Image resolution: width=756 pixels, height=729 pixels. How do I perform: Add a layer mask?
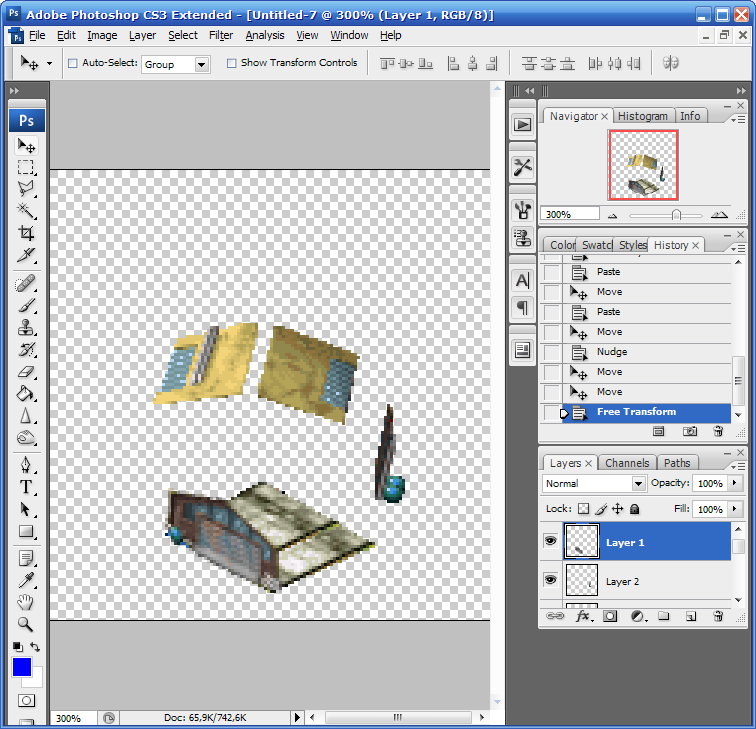tap(610, 616)
